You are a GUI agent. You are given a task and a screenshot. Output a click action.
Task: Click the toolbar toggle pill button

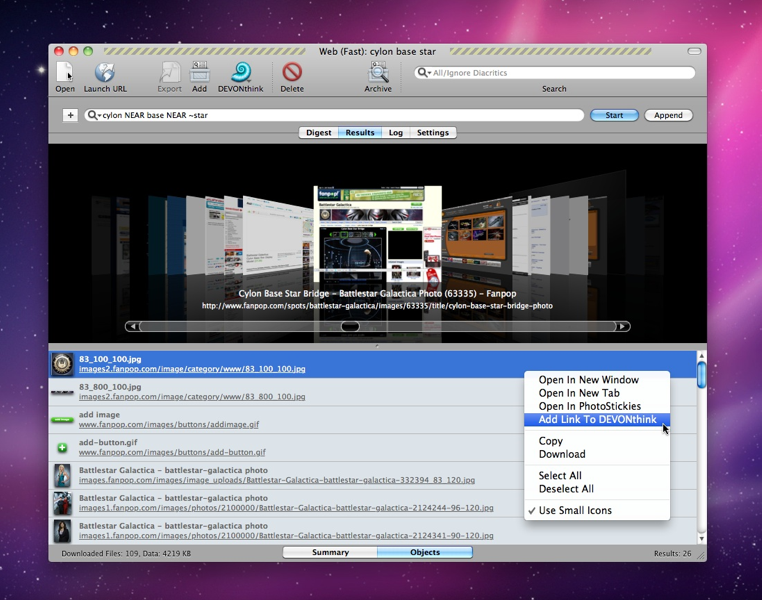point(694,51)
